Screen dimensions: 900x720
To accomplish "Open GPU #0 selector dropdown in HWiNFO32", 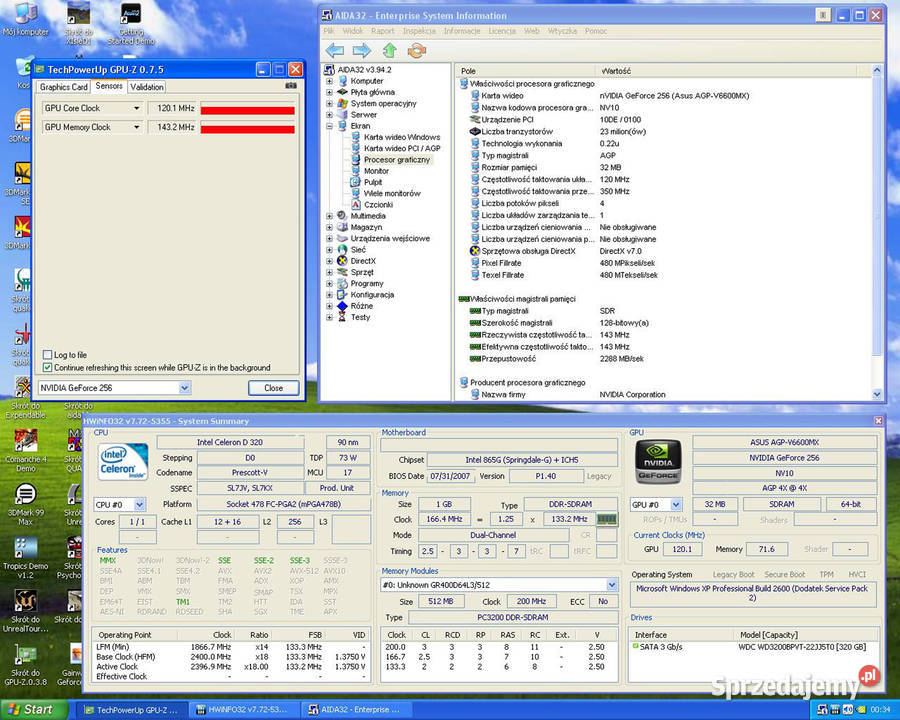I will [x=676, y=505].
